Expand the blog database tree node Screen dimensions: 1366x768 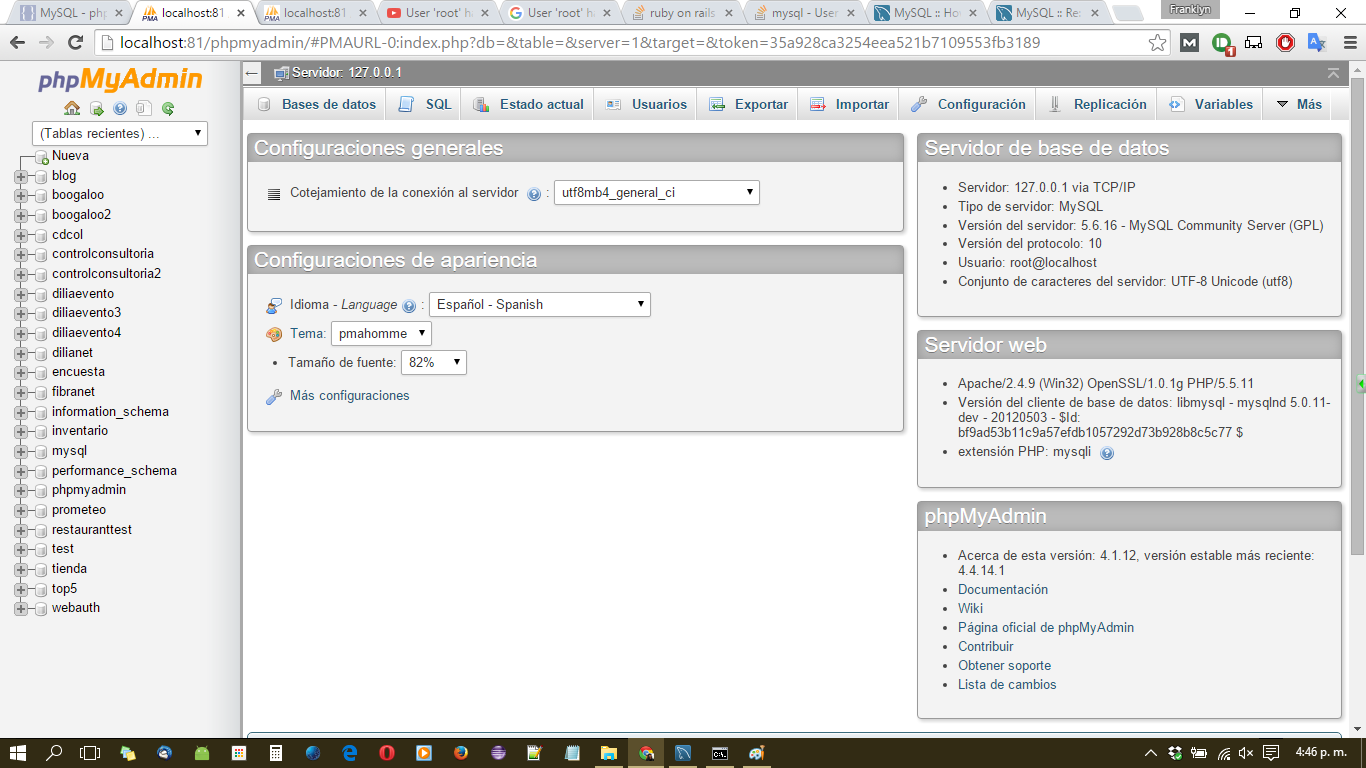coord(21,177)
